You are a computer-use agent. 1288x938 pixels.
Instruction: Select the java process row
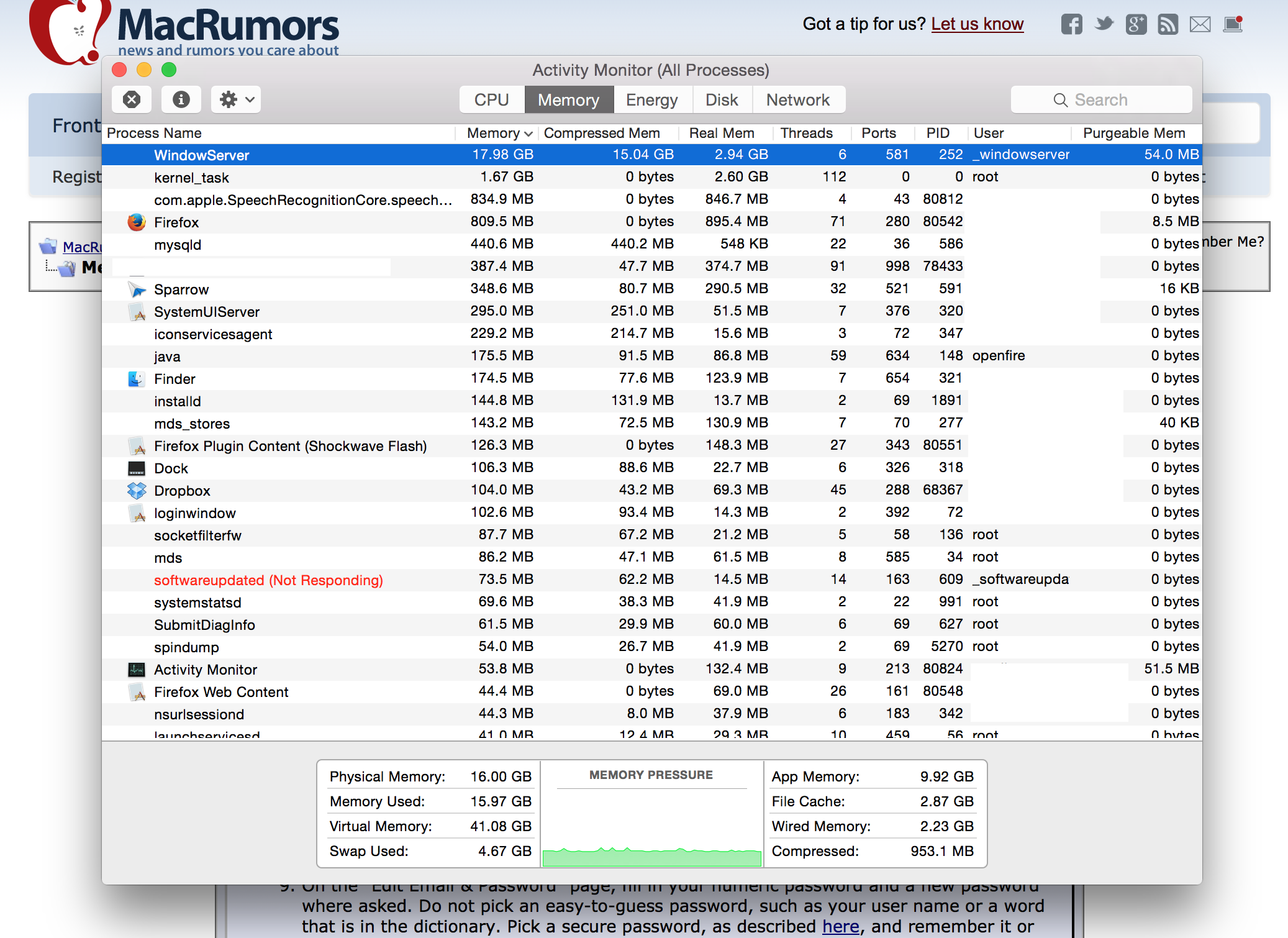coord(651,356)
